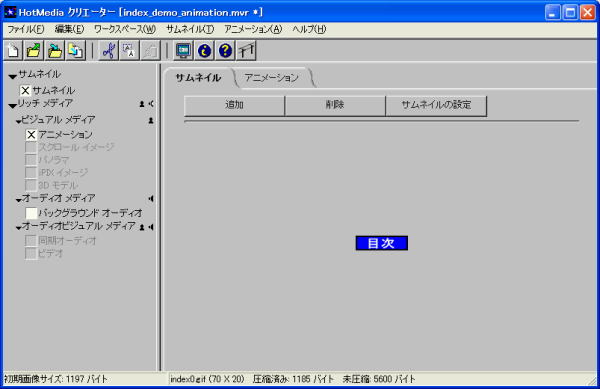Collapse the オーディオビジュアル メディア tree section
Screen dimensions: 600x389
point(18,228)
